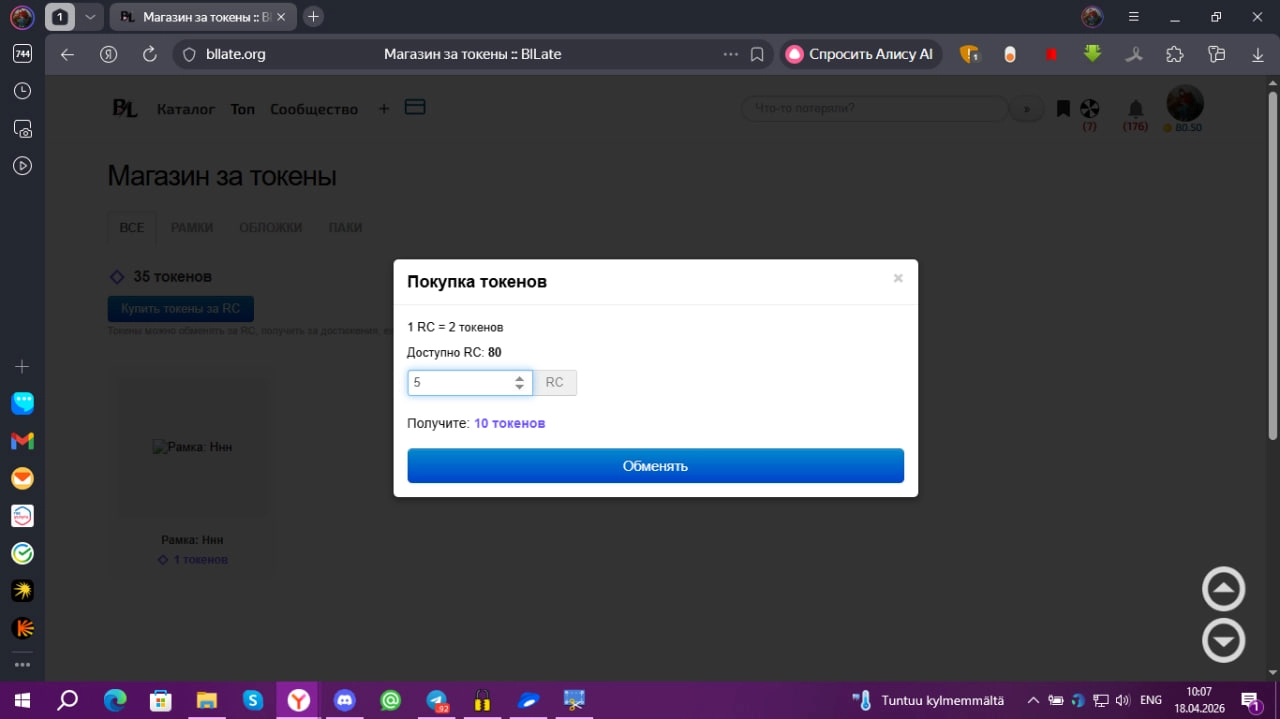1280x719 pixels.
Task: Click the site protection shield icon in the address bar
Action: 189,54
